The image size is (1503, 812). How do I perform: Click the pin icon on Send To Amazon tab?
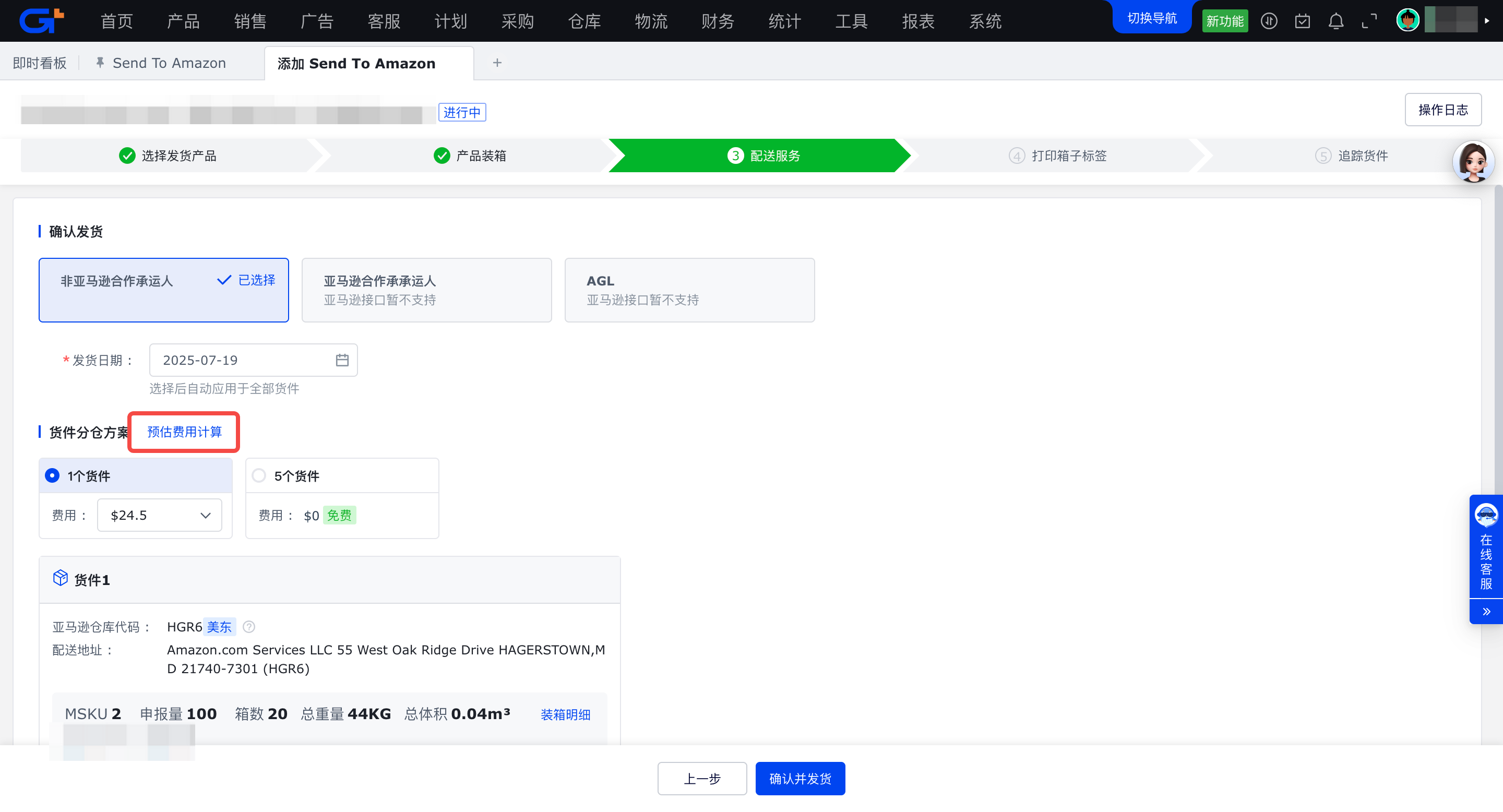(x=100, y=63)
